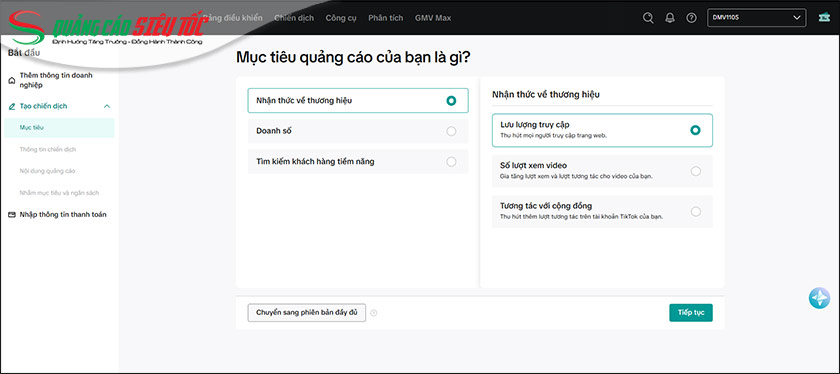Collapse the Tạo chiến dịch section chevron

pos(106,106)
